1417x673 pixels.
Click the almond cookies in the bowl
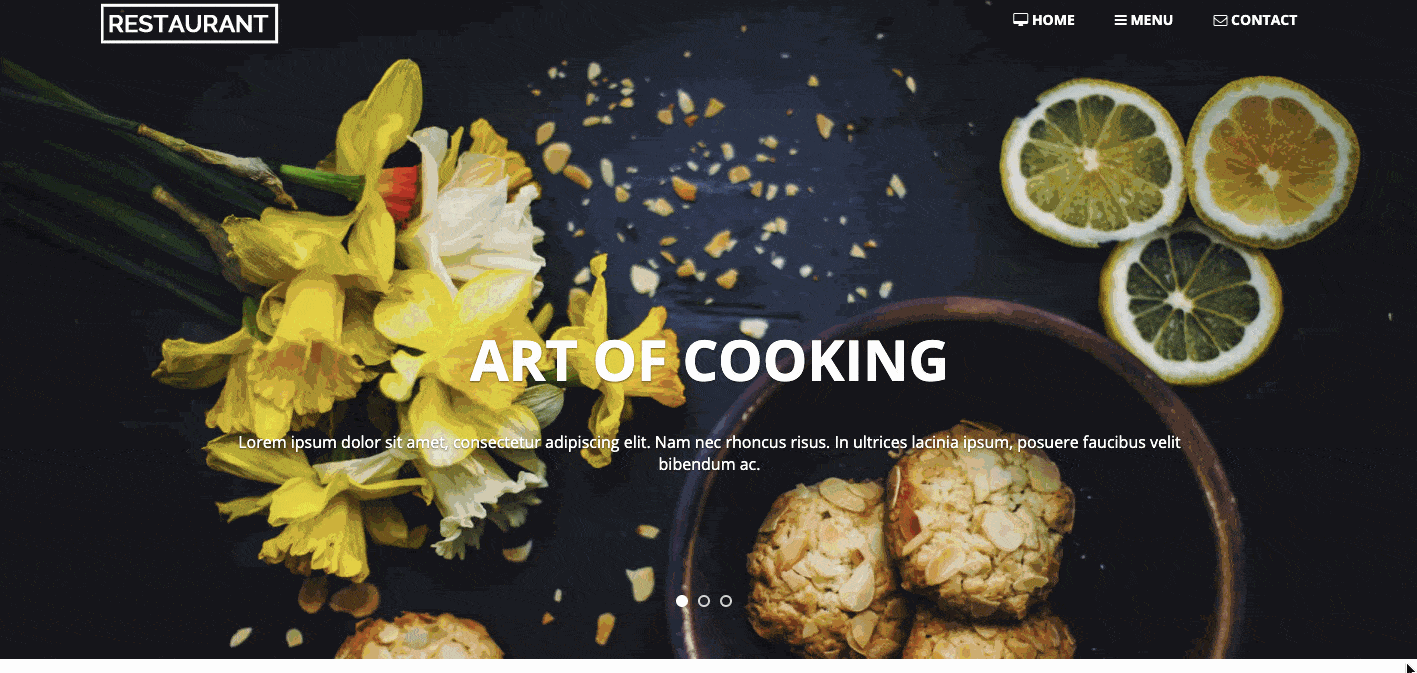910,560
